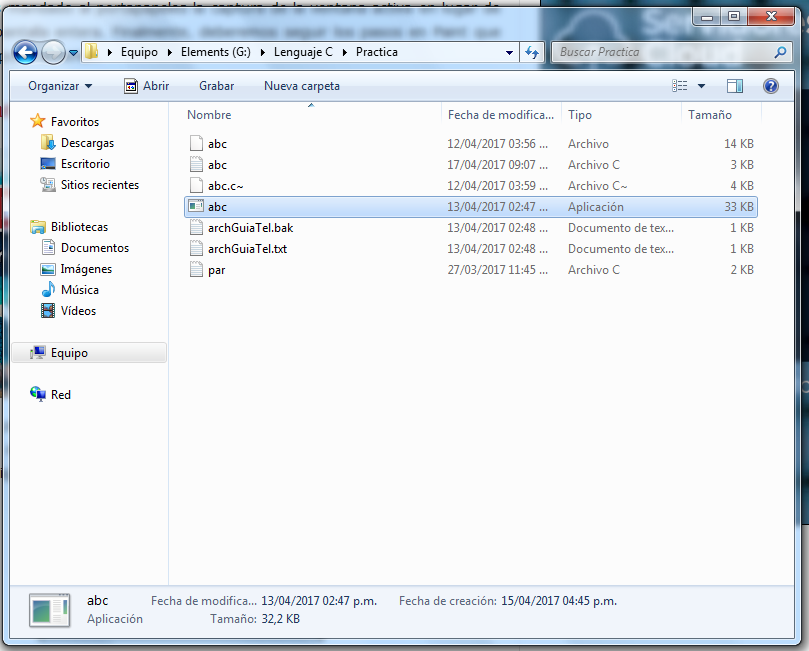Expand the arrow after Elements (G:)
The height and width of the screenshot is (651, 809).
pyautogui.click(x=262, y=52)
